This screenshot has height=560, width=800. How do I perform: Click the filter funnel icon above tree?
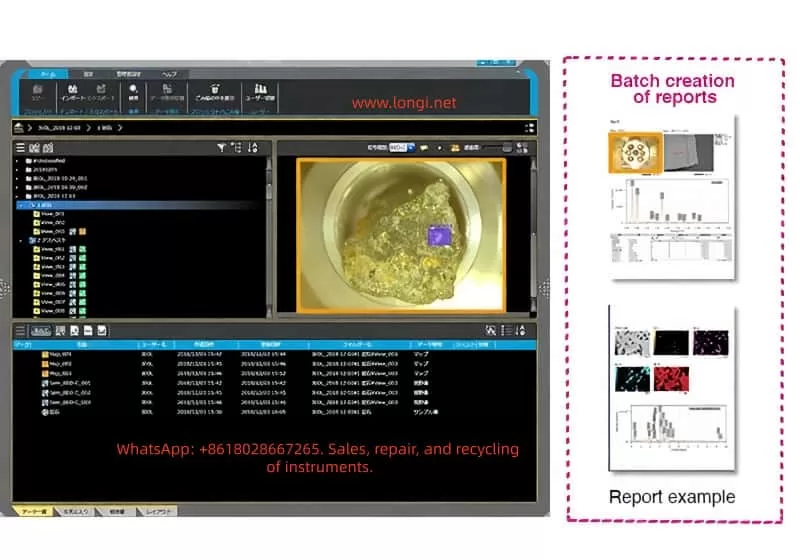[x=221, y=147]
